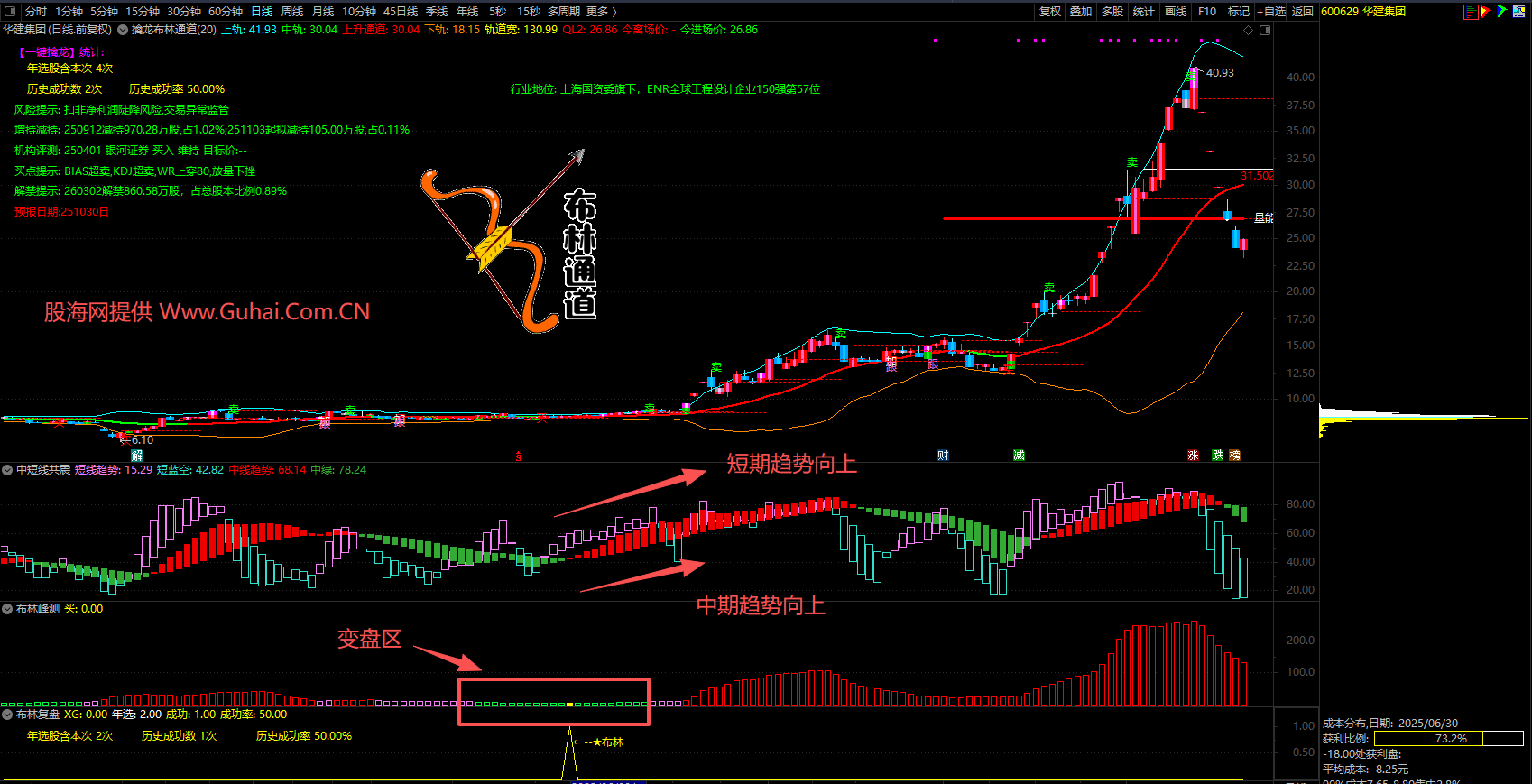Click the '财' financial event marker
The width and height of the screenshot is (1532, 784).
[x=943, y=456]
